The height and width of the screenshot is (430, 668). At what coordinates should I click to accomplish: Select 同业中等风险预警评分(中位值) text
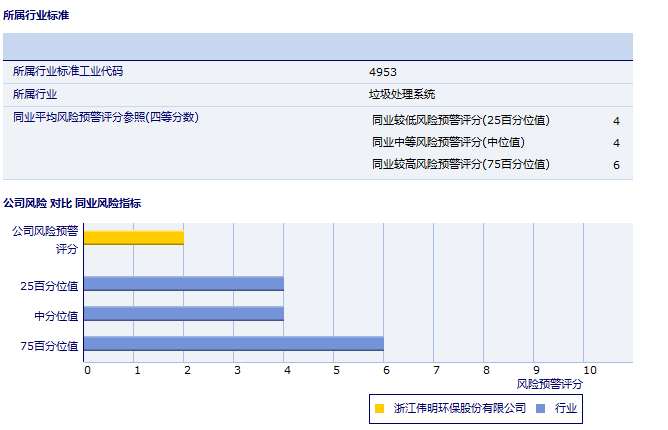tap(448, 143)
